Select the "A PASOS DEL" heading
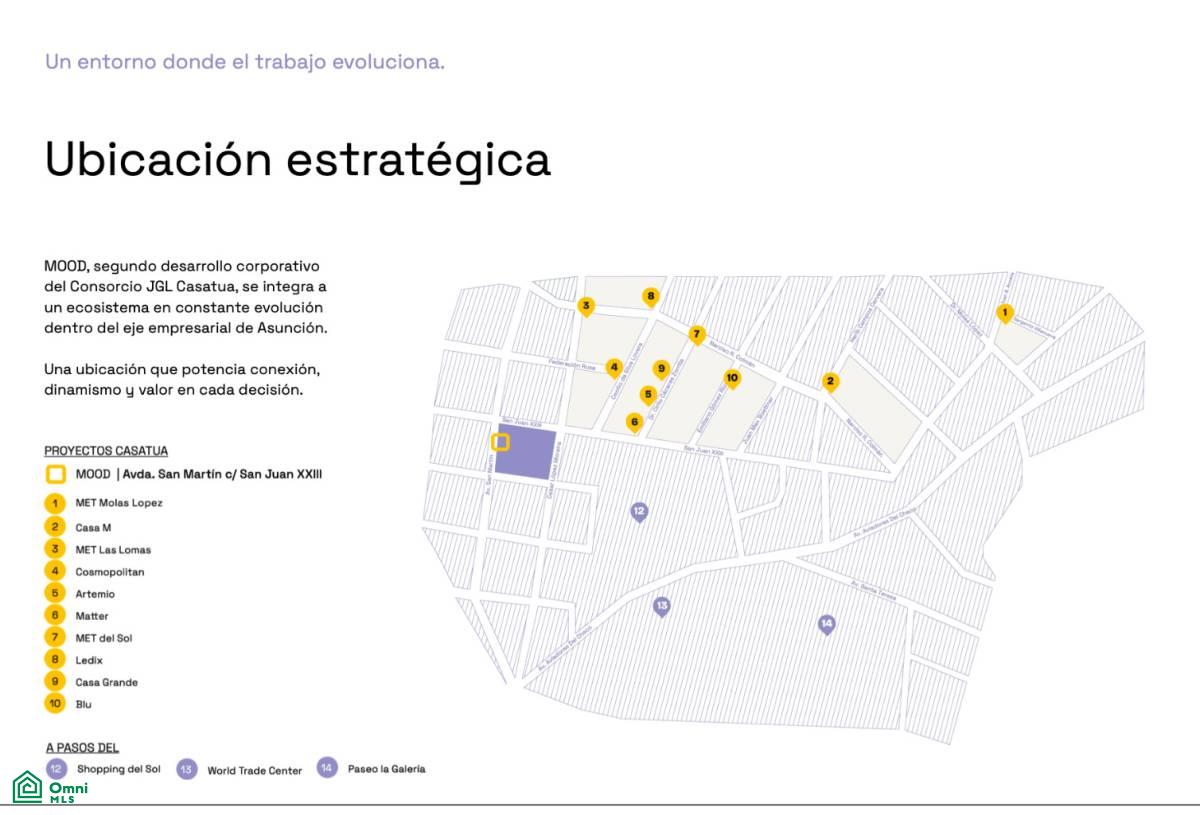Image resolution: width=1200 pixels, height=815 pixels. point(83,747)
